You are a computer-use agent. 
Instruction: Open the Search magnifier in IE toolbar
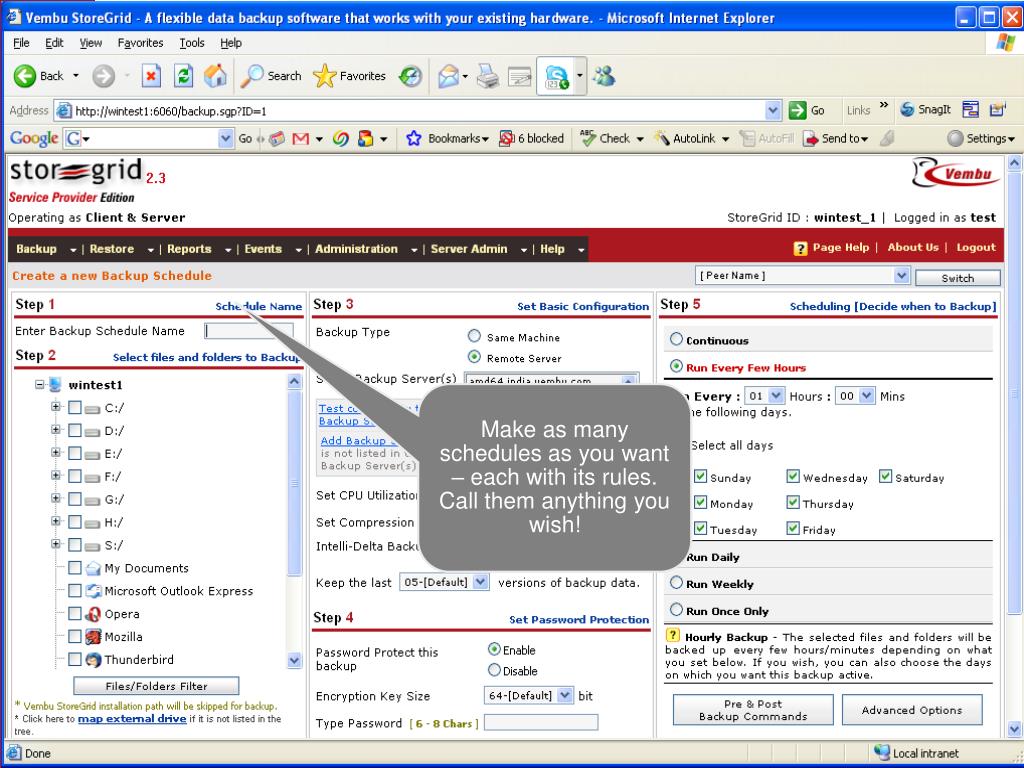click(x=252, y=76)
